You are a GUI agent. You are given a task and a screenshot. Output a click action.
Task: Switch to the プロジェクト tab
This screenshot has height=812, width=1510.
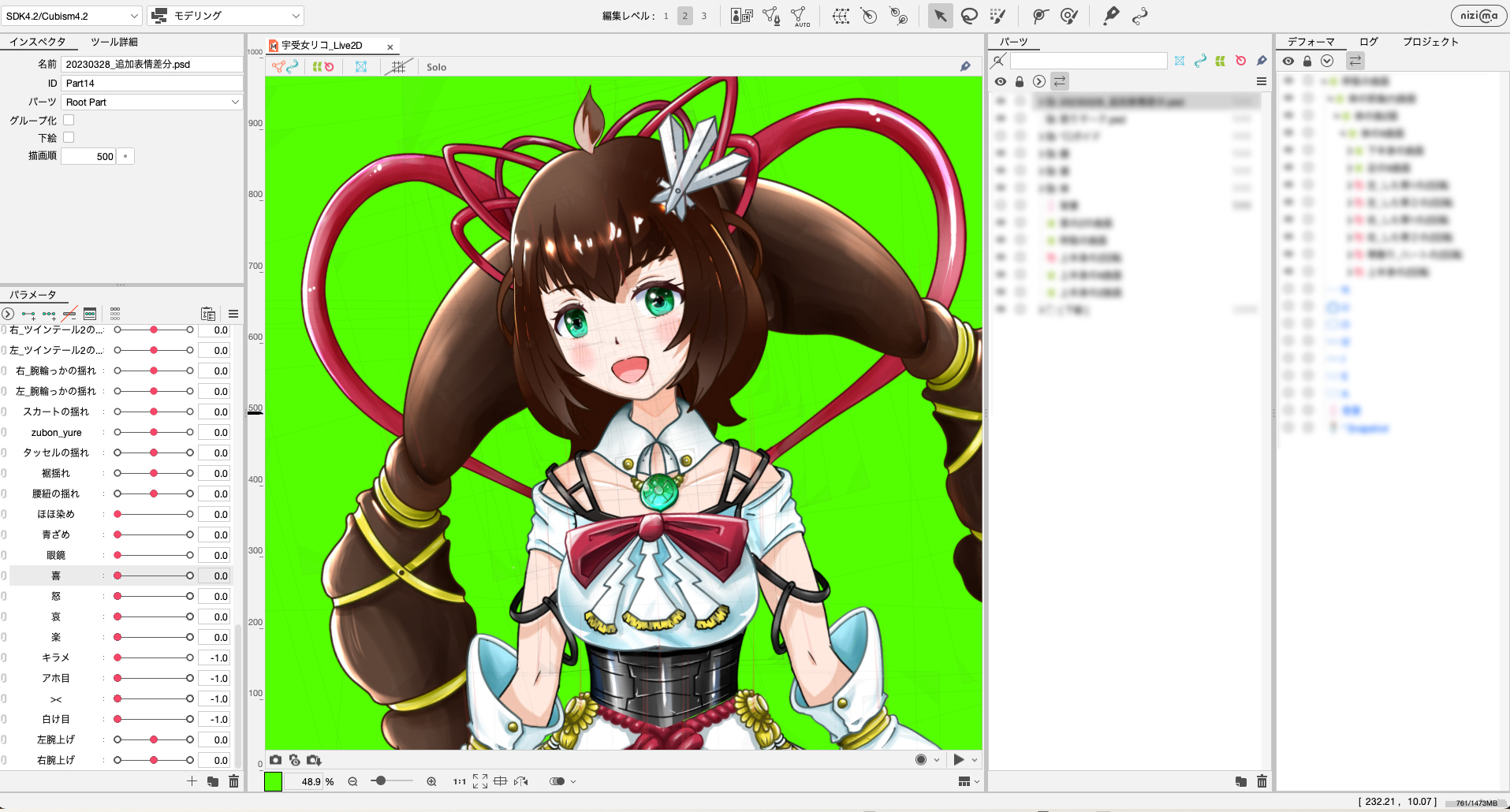click(x=1430, y=42)
